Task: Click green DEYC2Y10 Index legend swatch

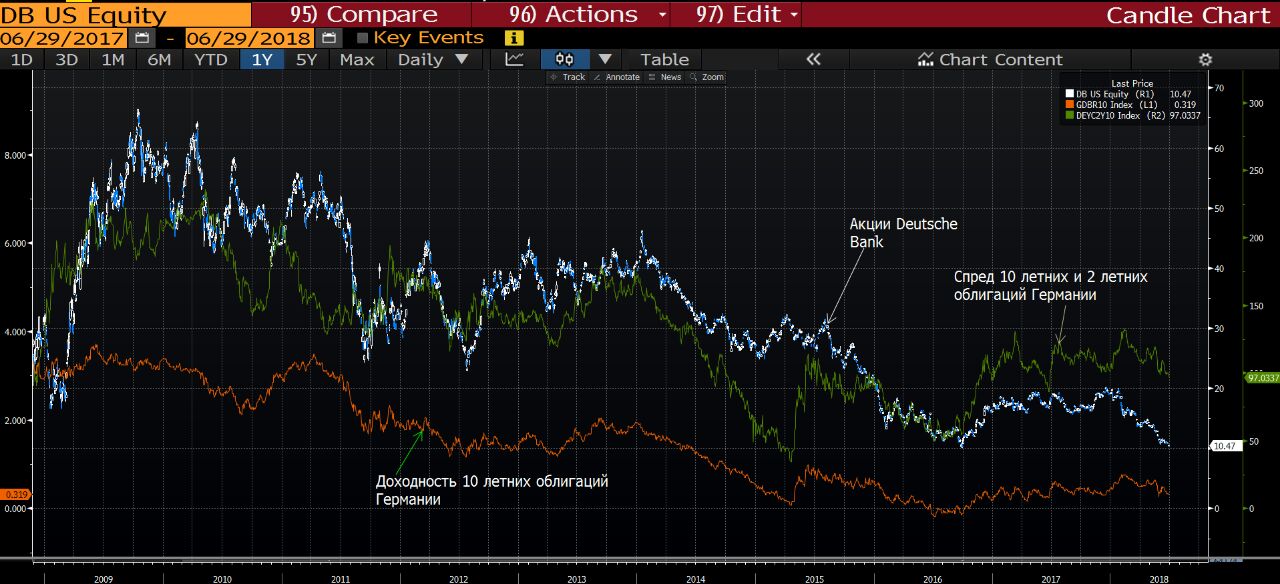Action: [1069, 115]
